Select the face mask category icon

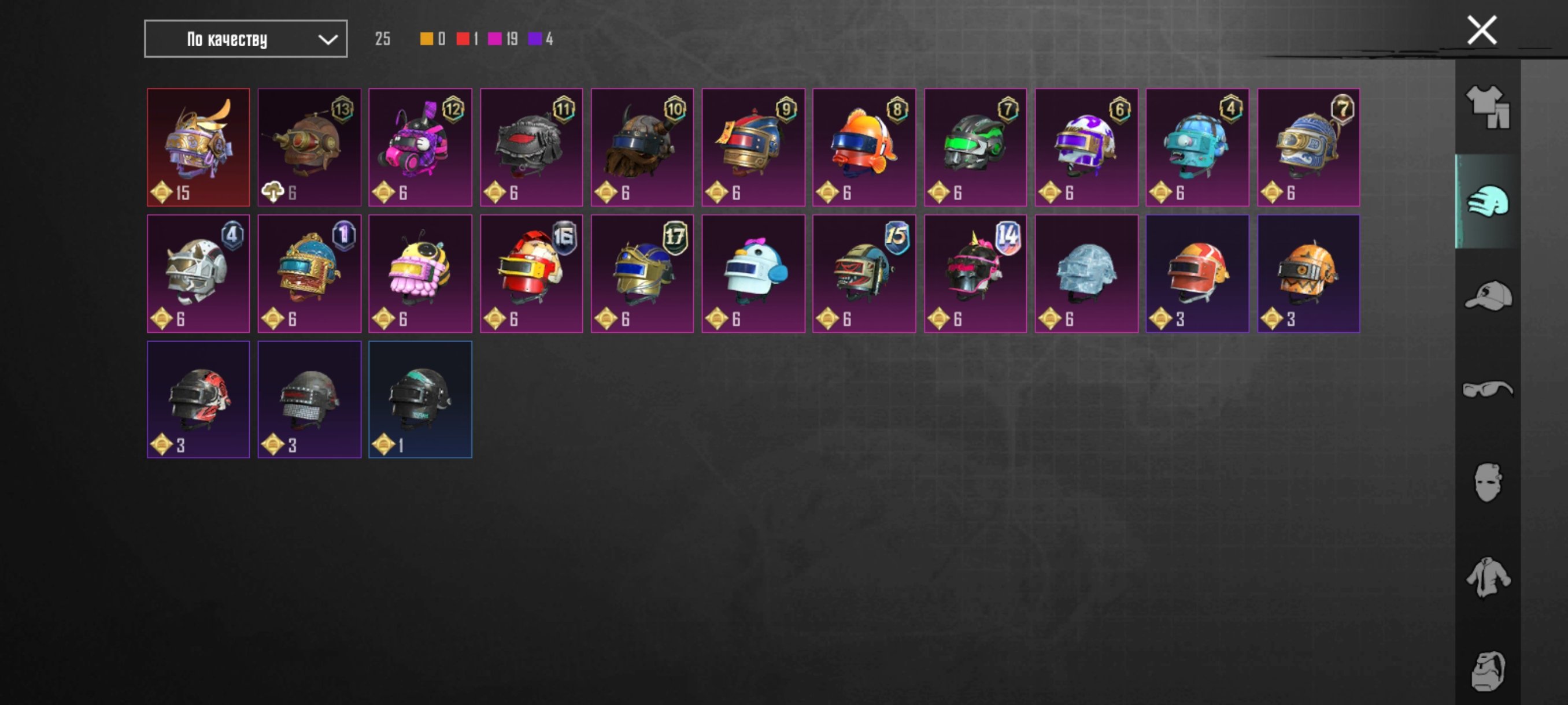tap(1488, 483)
